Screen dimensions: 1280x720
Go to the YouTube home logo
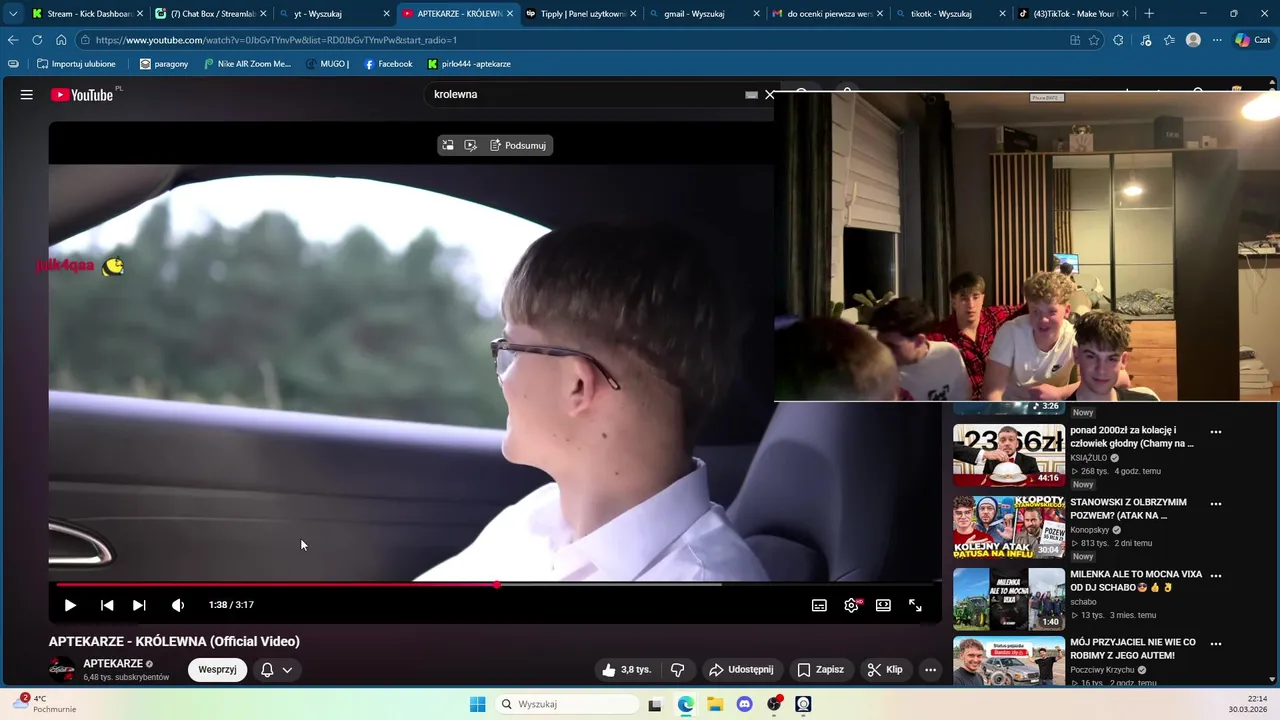(82, 95)
